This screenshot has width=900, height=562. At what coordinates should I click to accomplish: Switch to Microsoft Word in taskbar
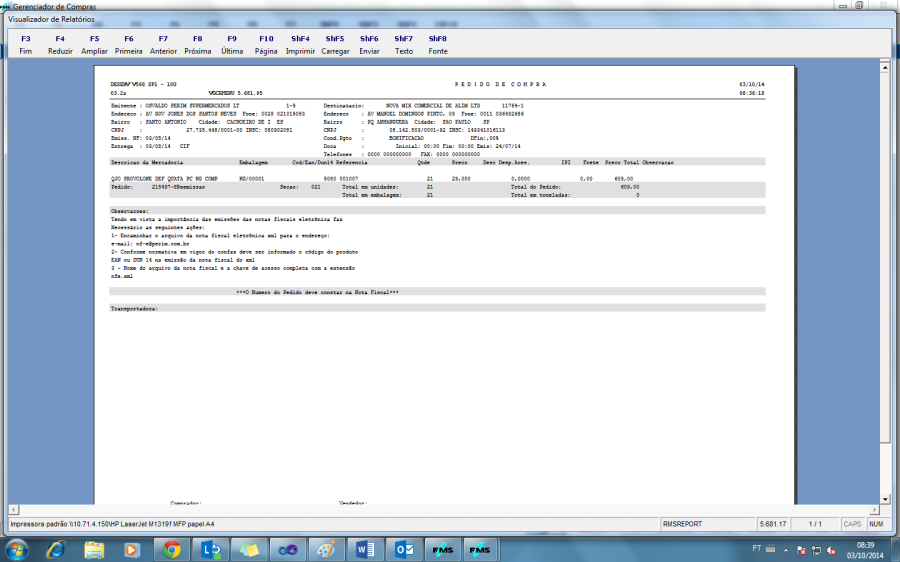tap(365, 550)
